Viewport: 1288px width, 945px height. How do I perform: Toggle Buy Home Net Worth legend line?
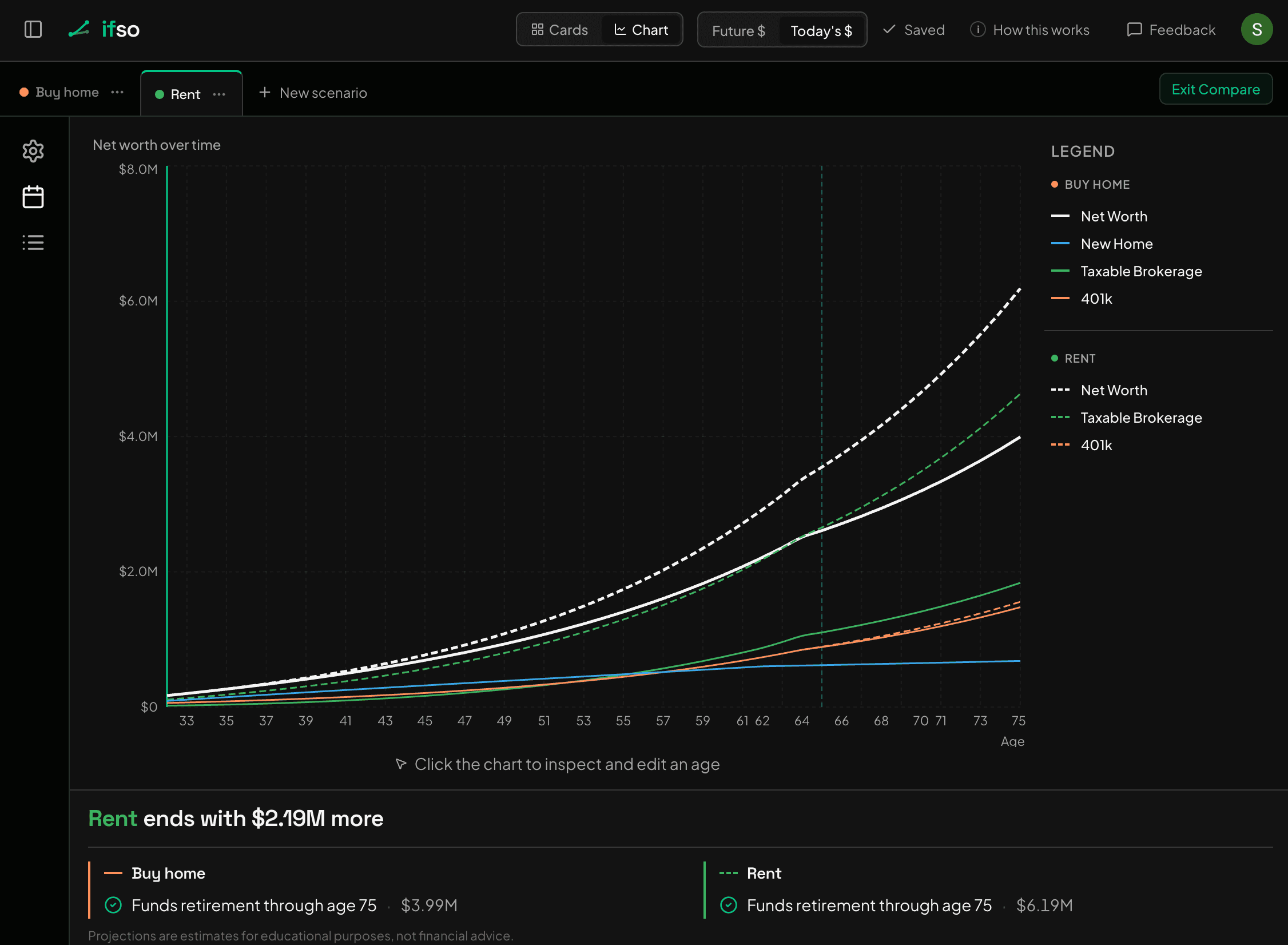(x=1099, y=216)
